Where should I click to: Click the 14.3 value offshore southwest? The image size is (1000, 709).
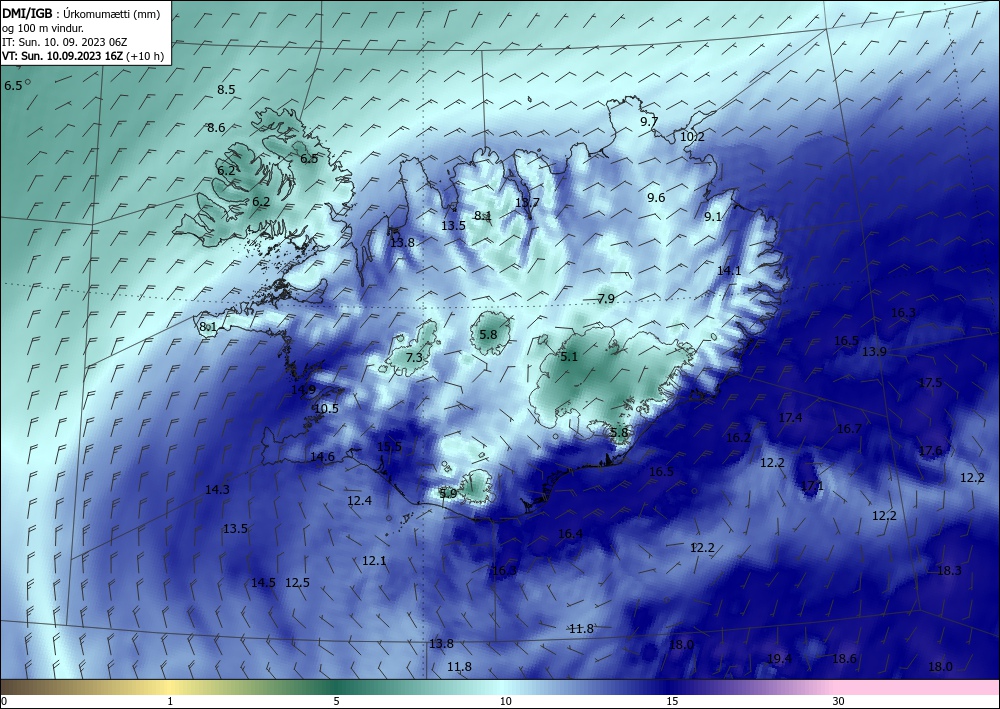[x=217, y=490]
